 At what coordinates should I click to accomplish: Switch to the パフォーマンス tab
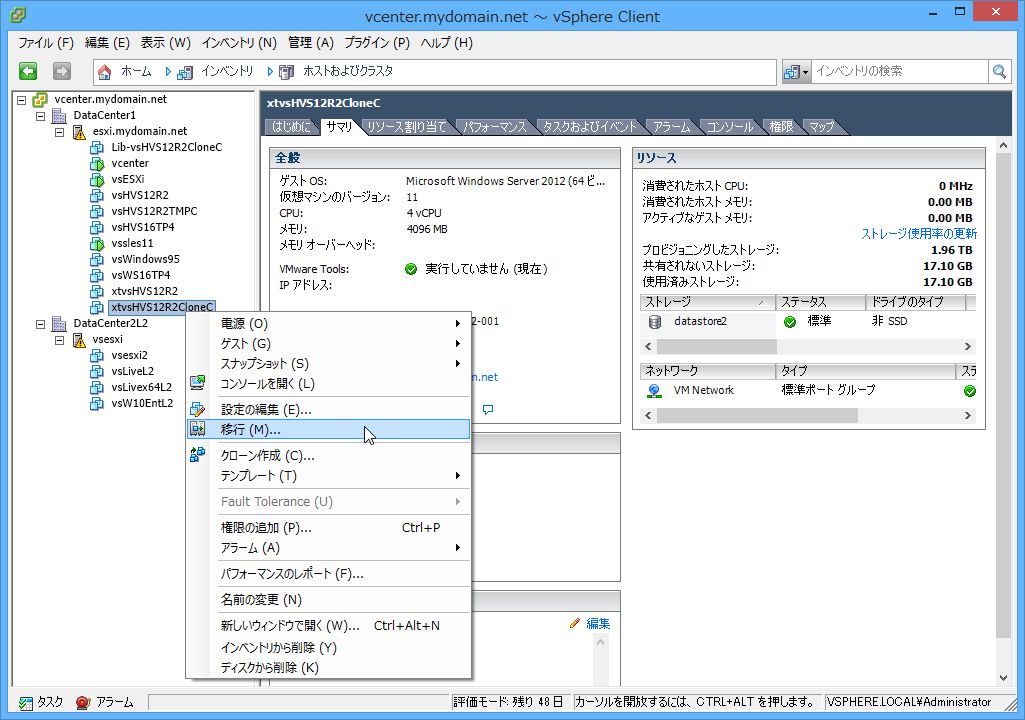tap(495, 127)
